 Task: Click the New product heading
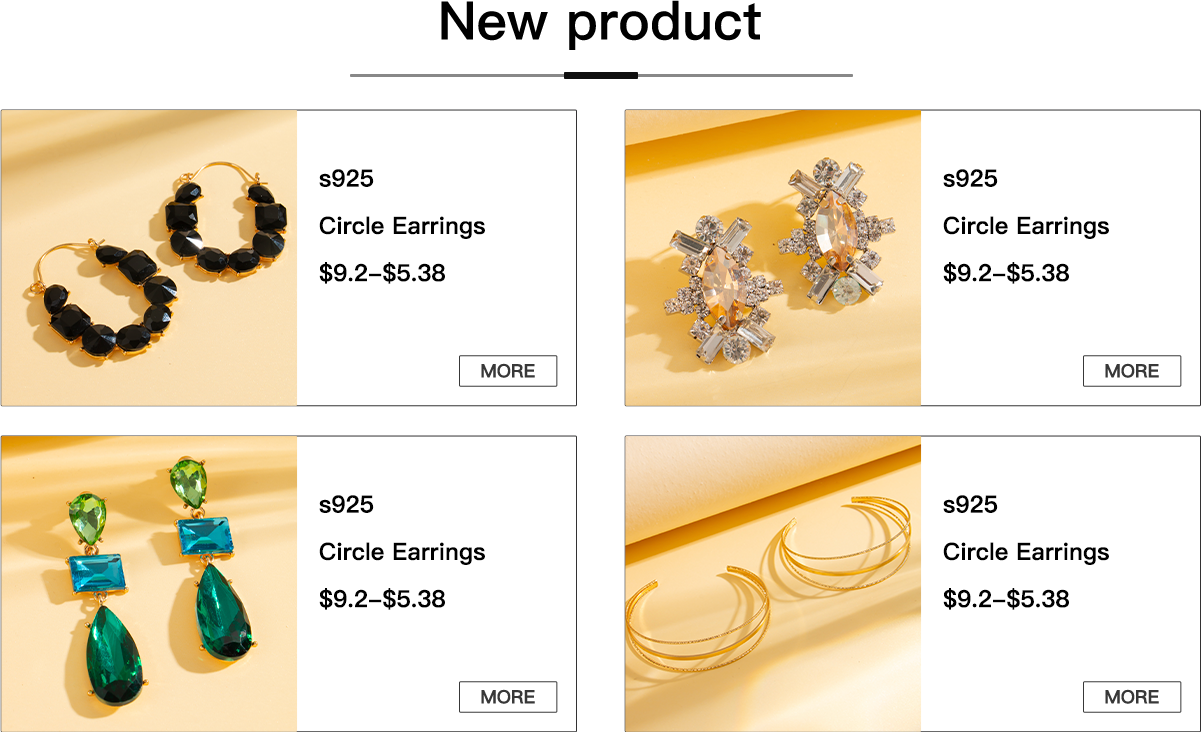click(600, 24)
